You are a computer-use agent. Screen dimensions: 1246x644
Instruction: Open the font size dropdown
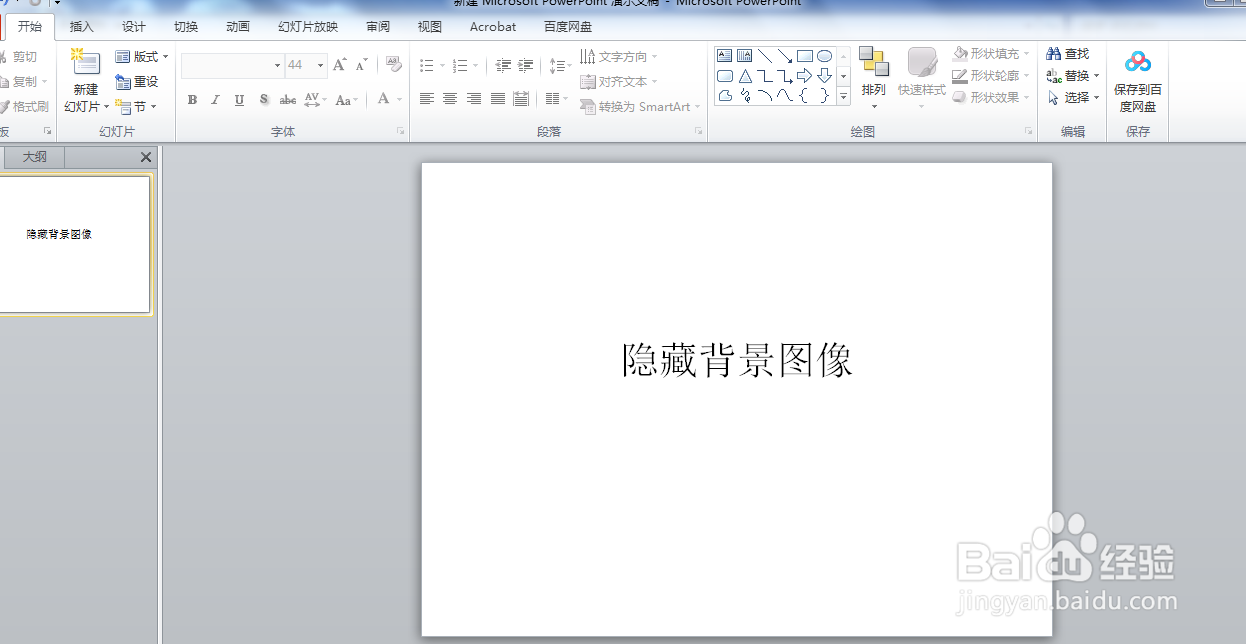tap(320, 65)
